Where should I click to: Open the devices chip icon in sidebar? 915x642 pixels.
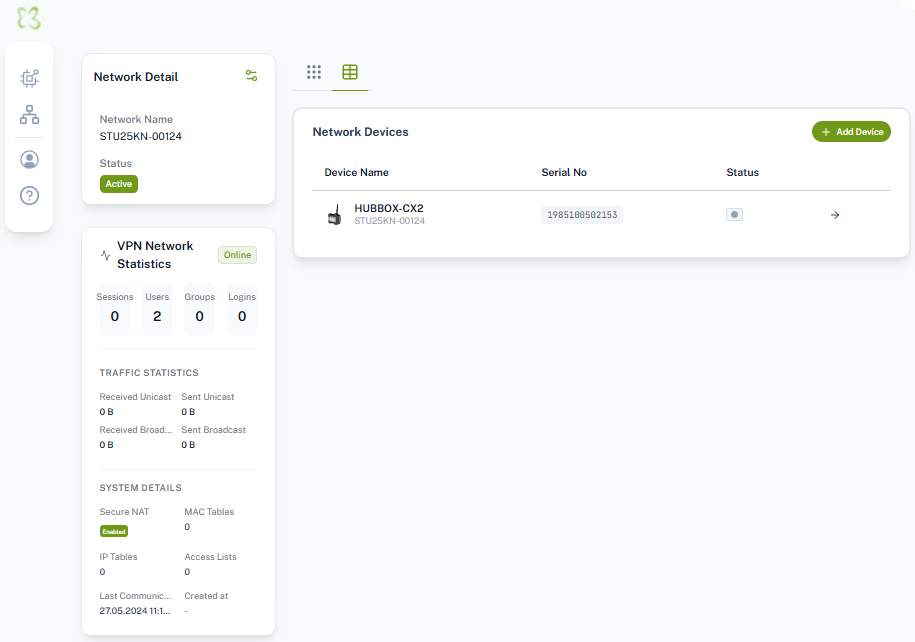click(x=29, y=78)
